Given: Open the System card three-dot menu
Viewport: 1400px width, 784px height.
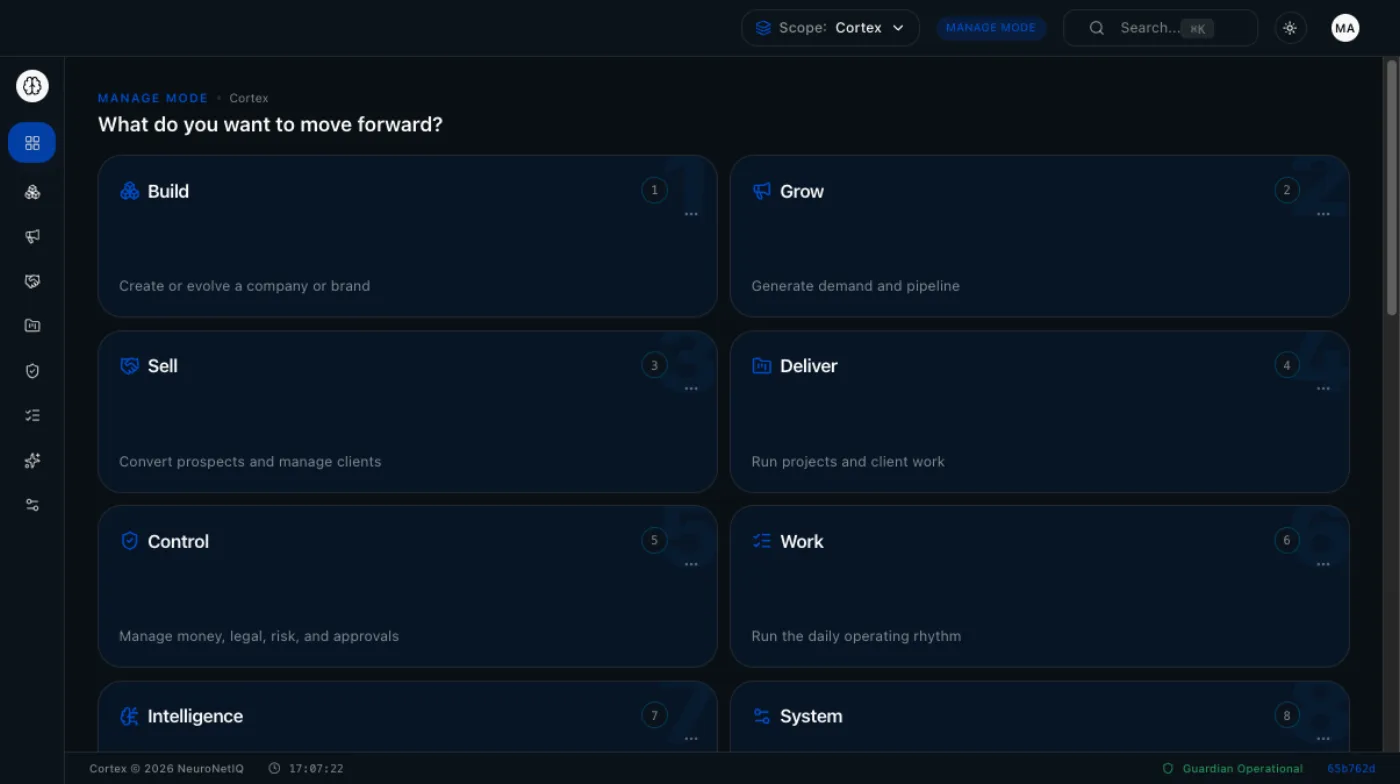Looking at the screenshot, I should pyautogui.click(x=1323, y=739).
